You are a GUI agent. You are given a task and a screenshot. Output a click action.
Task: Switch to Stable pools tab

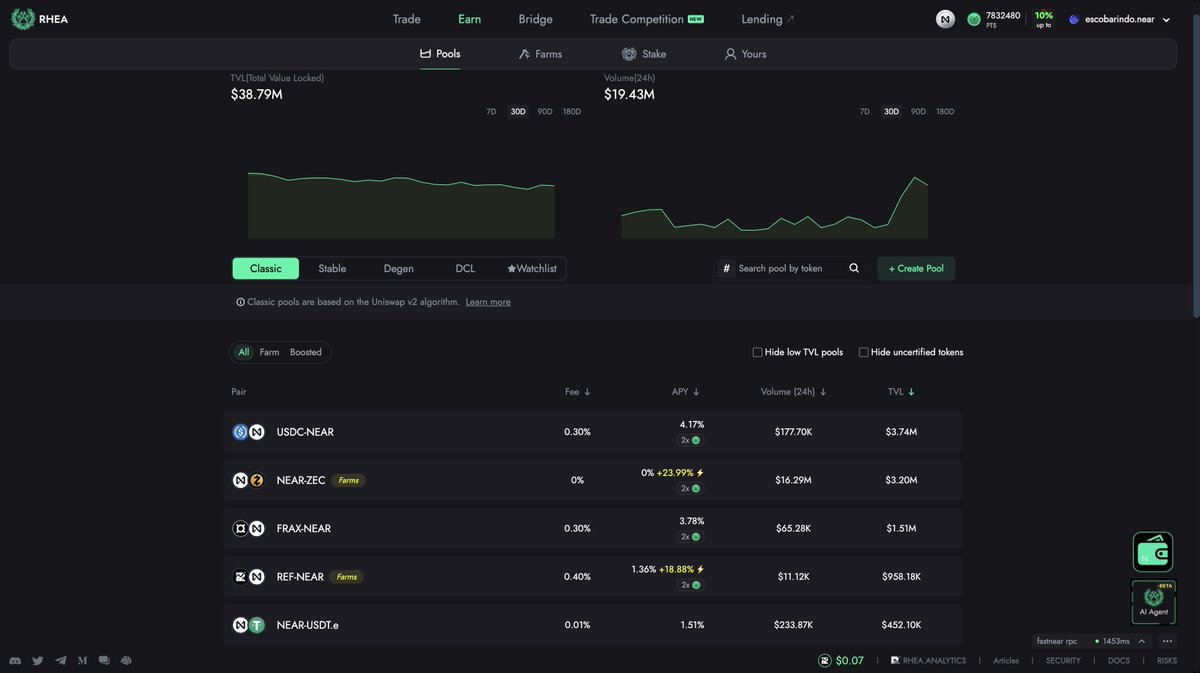tap(332, 268)
